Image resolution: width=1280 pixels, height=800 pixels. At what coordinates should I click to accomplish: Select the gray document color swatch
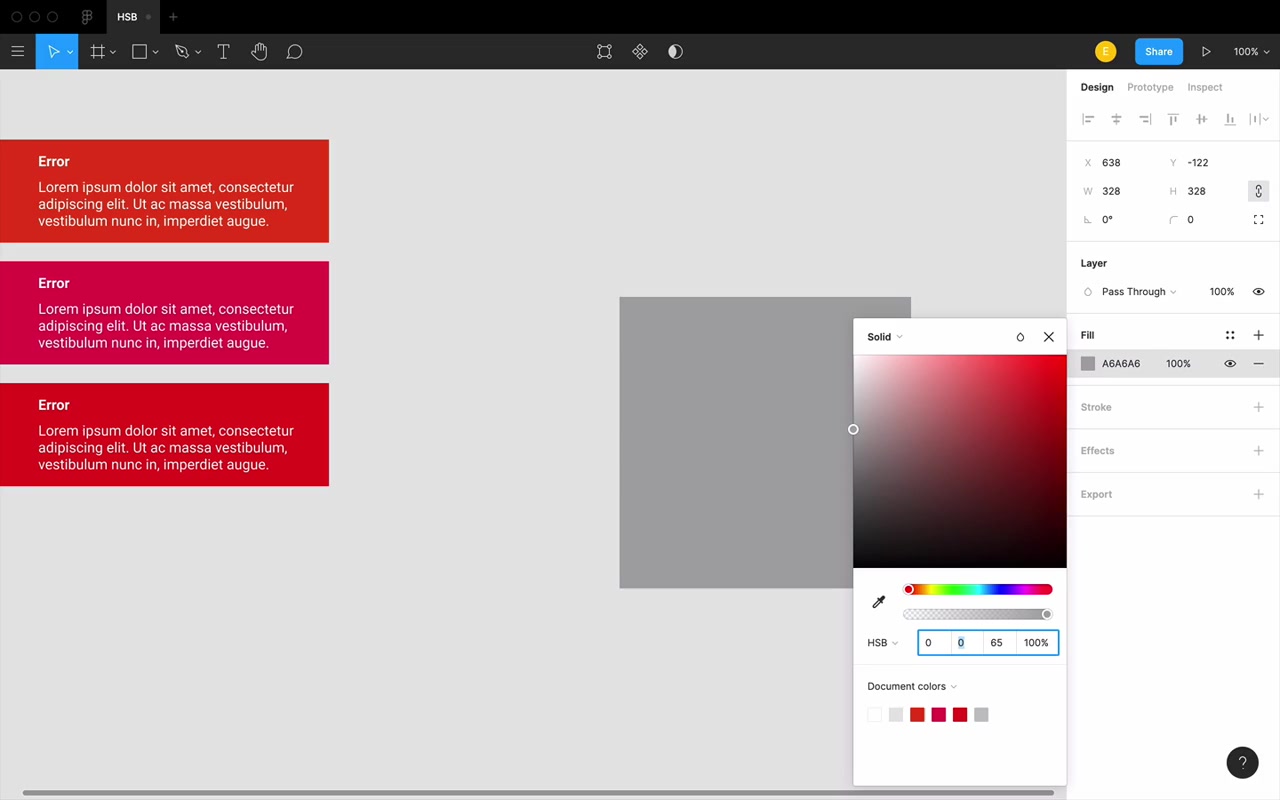[981, 714]
